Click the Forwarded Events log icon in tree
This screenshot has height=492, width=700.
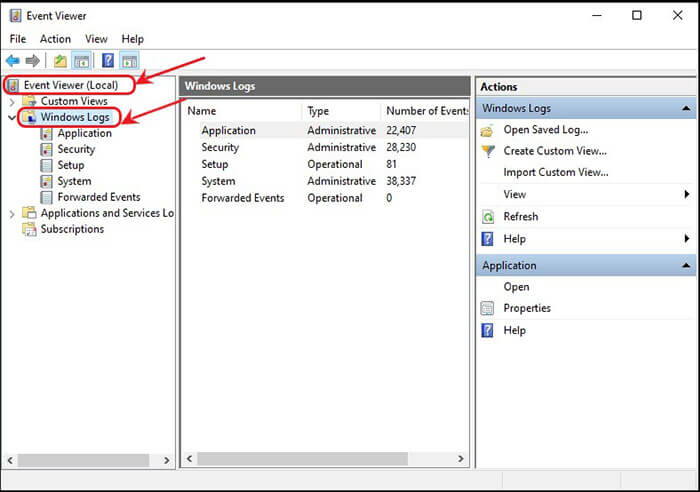coord(46,197)
